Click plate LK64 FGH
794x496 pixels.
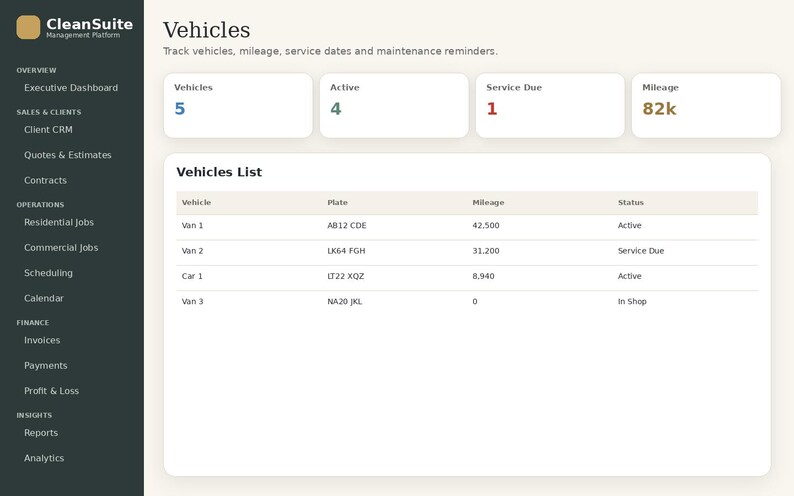coord(346,251)
